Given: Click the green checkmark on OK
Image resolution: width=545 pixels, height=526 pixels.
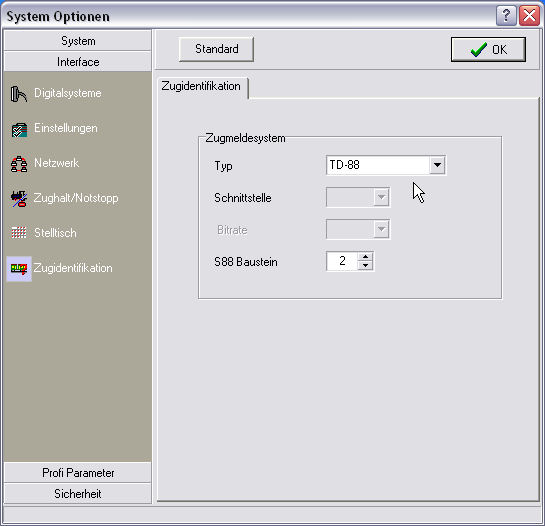Looking at the screenshot, I should pyautogui.click(x=479, y=50).
